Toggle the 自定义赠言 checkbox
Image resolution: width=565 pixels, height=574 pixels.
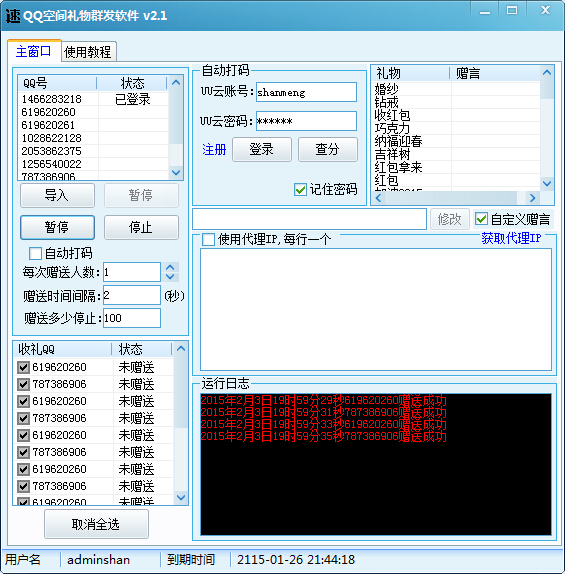(481, 219)
